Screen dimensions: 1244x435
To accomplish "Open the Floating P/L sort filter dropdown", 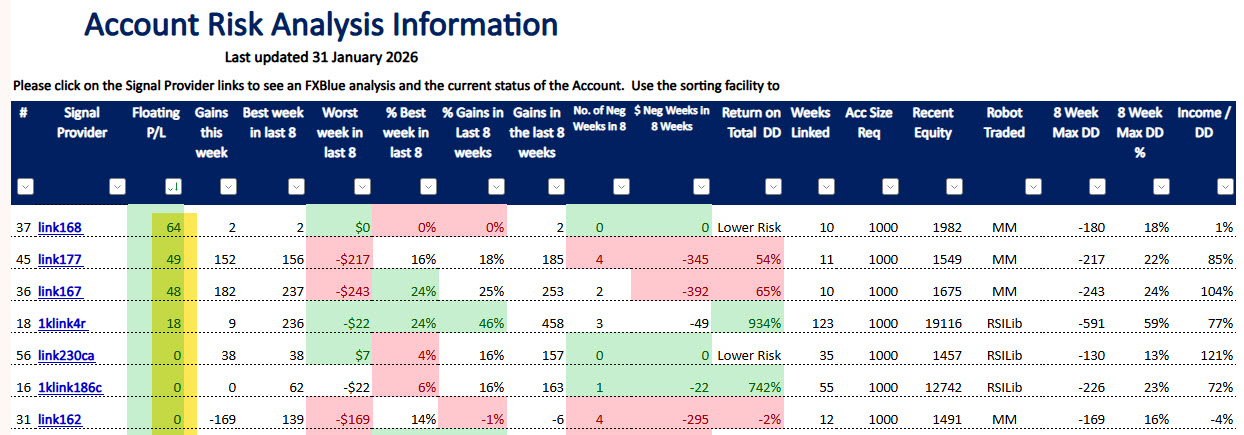I will [x=172, y=186].
